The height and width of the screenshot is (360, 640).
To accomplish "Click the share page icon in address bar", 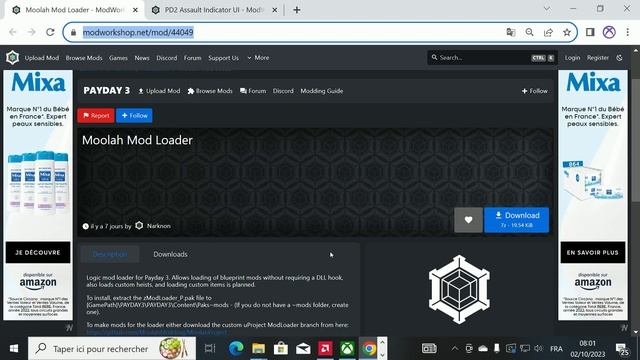I will [548, 32].
